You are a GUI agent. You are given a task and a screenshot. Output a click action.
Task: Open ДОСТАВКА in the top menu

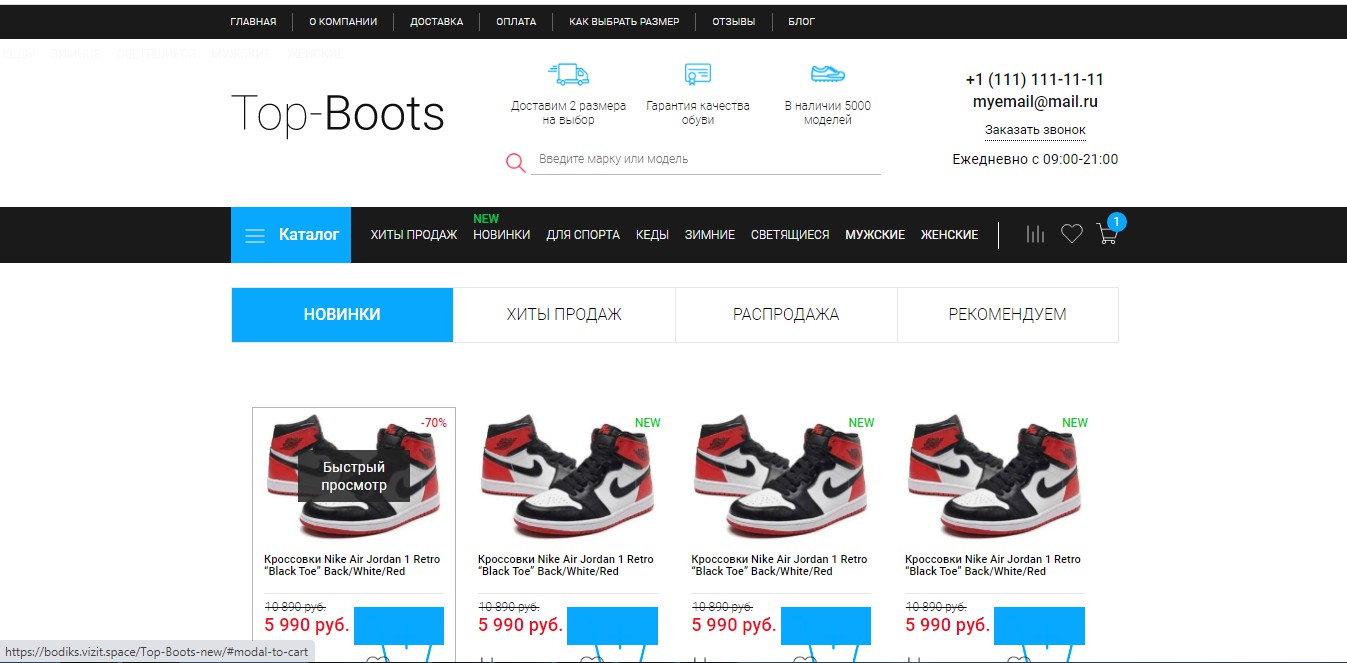(x=436, y=21)
